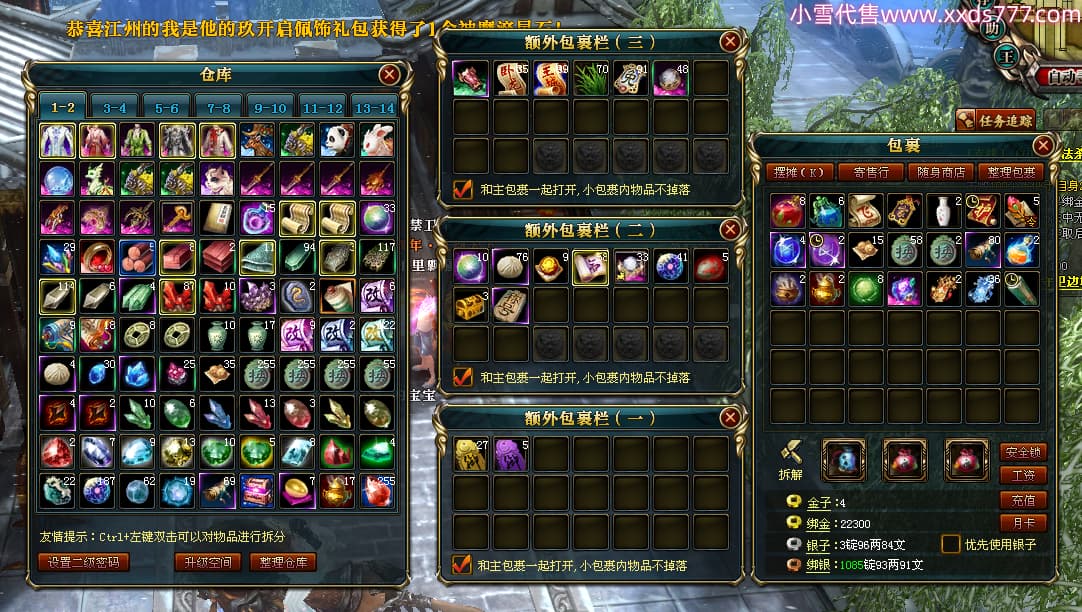The width and height of the screenshot is (1082, 612).
Task: Click the 拆解 hammer icon
Action: (791, 460)
